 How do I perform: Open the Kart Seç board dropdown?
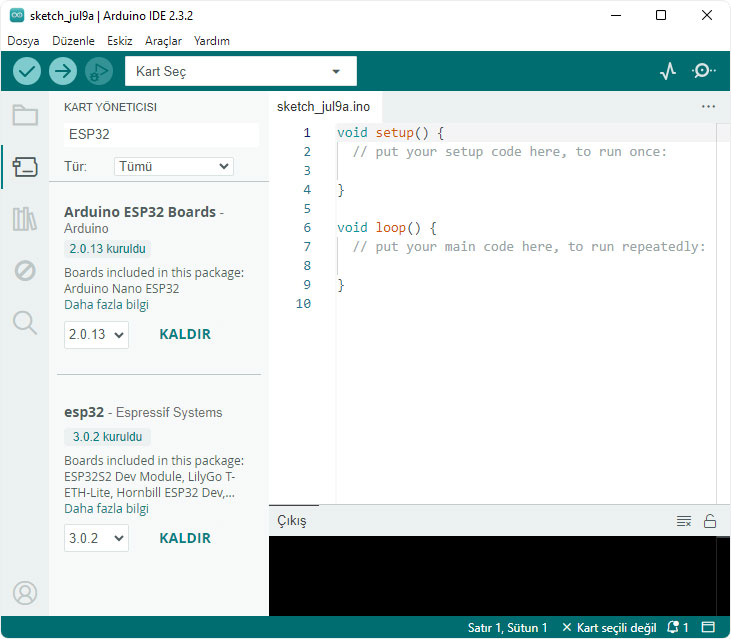[241, 71]
